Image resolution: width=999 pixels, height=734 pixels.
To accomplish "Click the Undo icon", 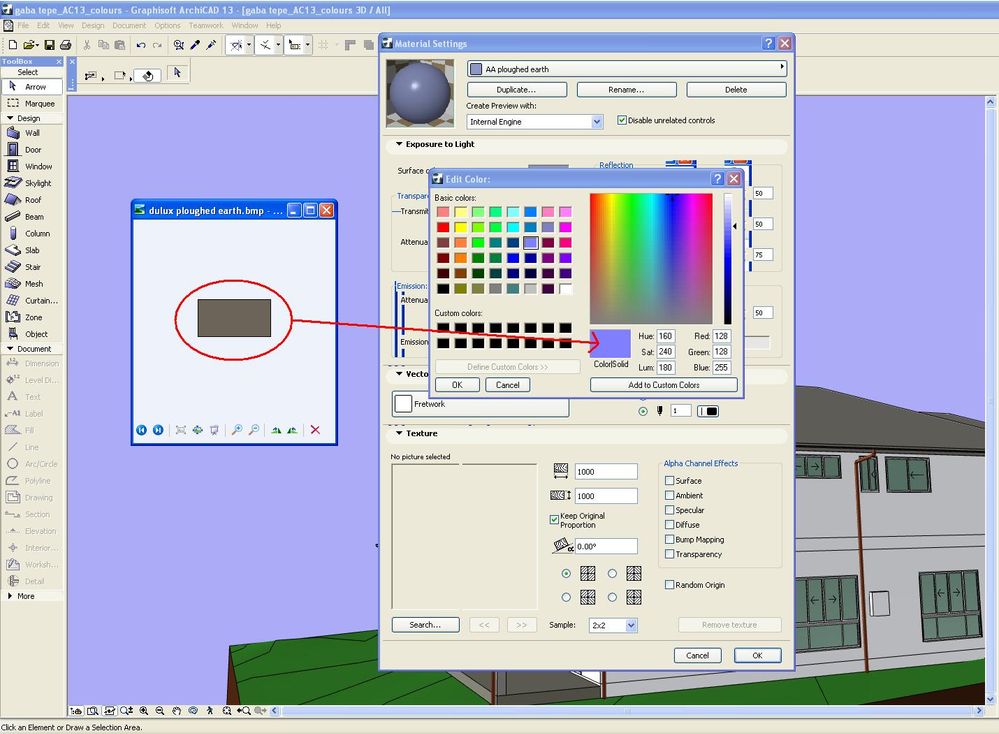I will coord(141,45).
